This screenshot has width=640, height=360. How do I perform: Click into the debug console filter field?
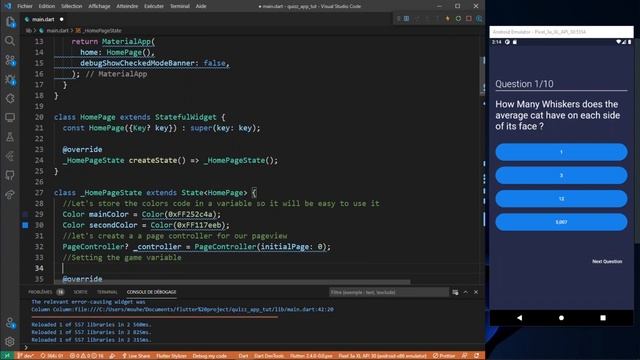tap(388, 292)
